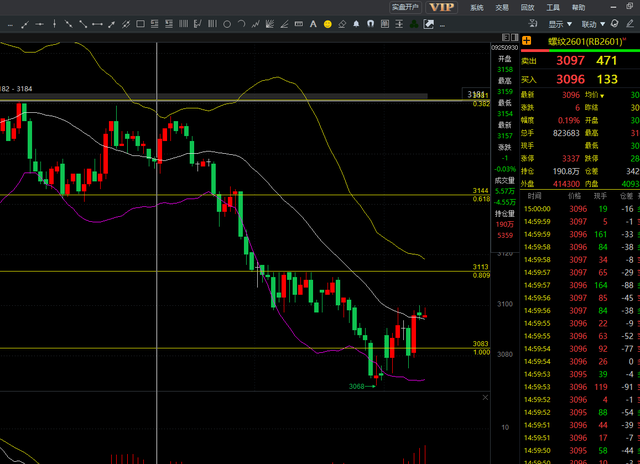Viewport: 640px width, 464px height.
Task: Select the price label box tool
Action: point(299,24)
